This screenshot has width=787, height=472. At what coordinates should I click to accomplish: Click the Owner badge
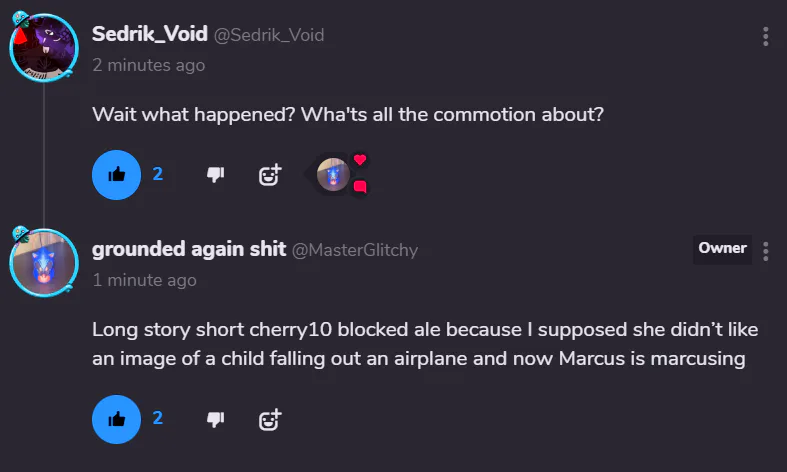[722, 249]
